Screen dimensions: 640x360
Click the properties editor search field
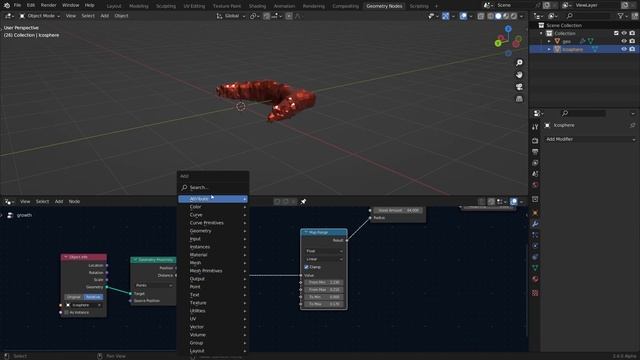pos(583,113)
